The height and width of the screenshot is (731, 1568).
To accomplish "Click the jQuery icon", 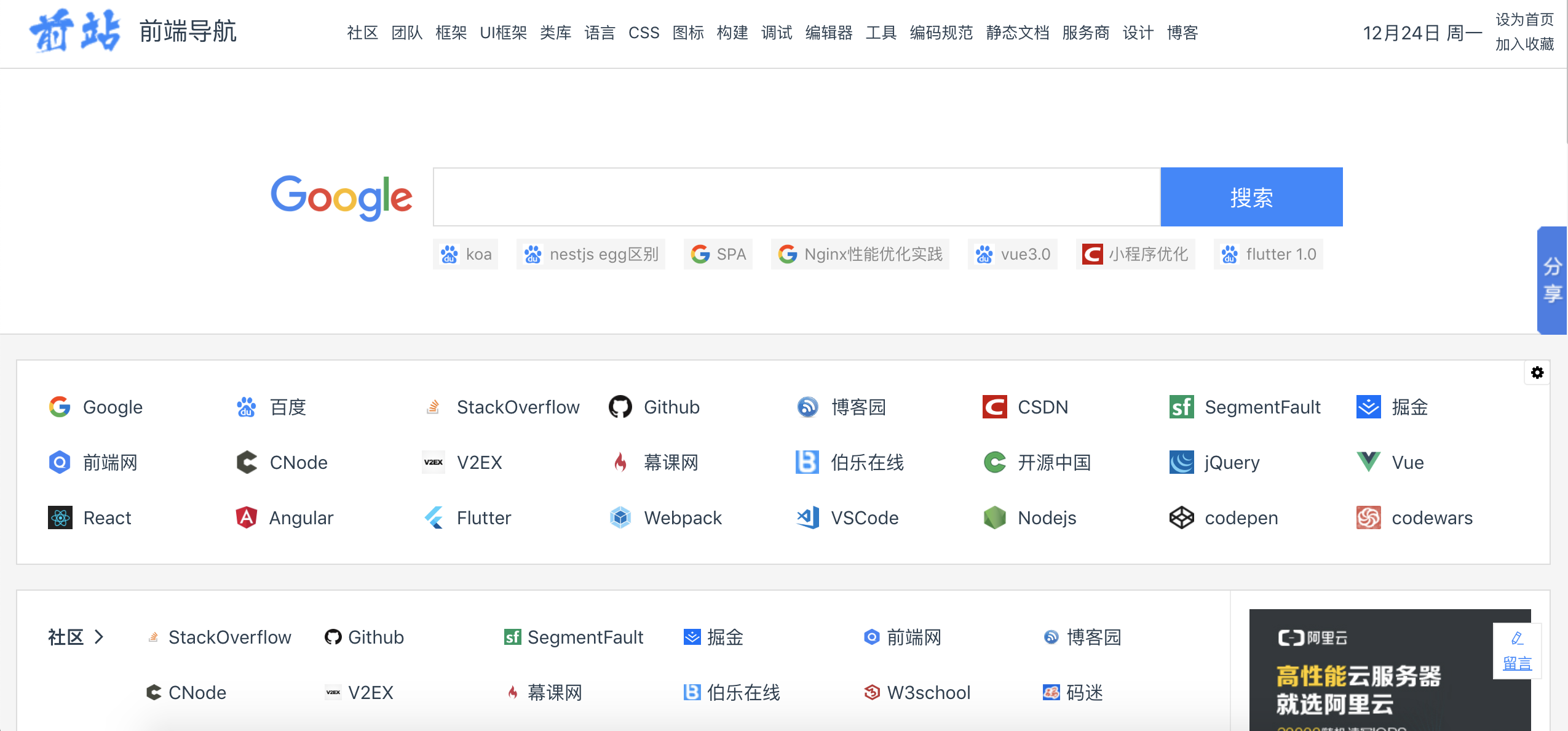I will tap(1181, 462).
